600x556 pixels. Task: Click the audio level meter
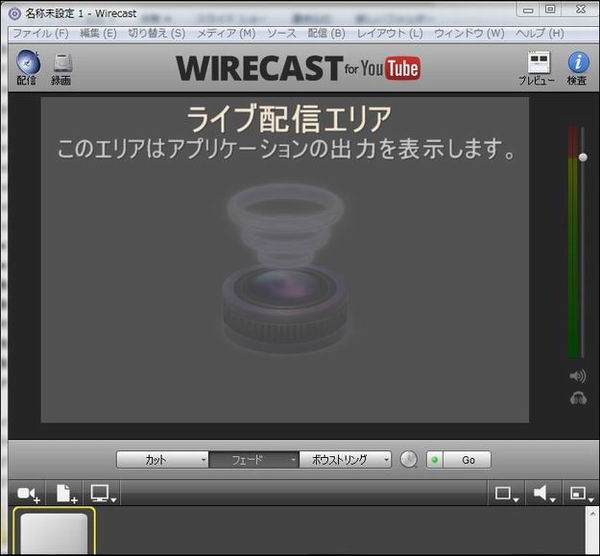tap(573, 242)
